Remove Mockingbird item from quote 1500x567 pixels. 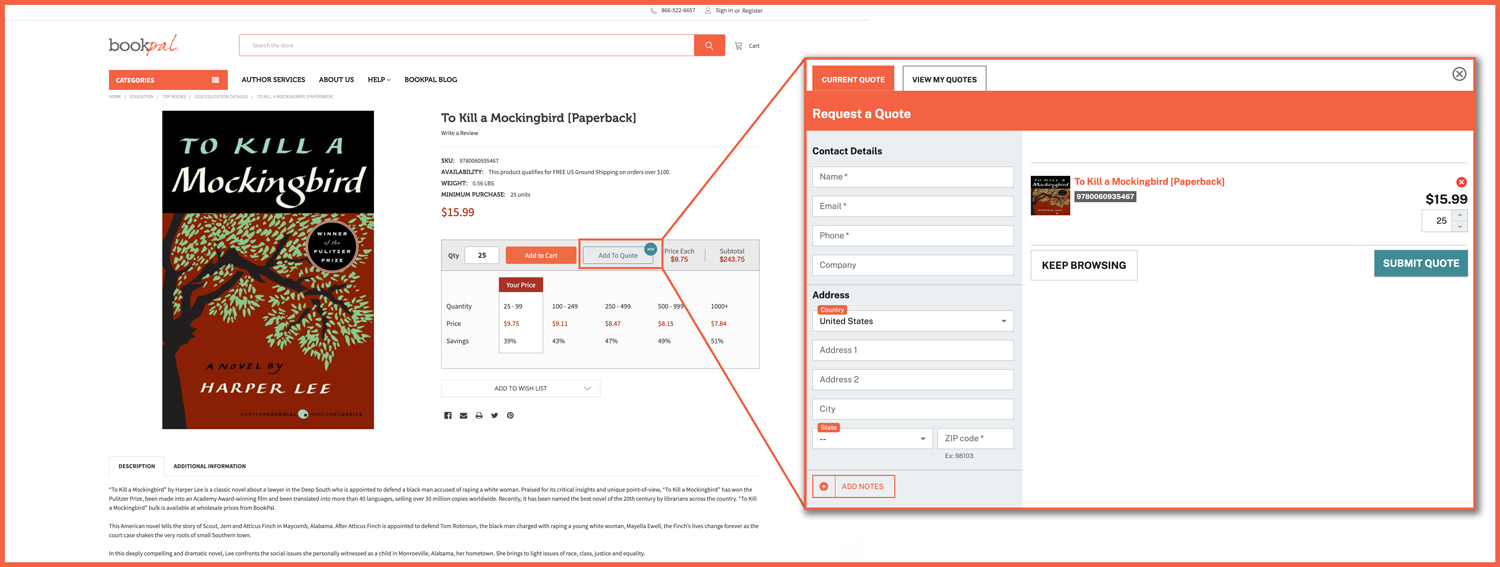(x=1461, y=182)
